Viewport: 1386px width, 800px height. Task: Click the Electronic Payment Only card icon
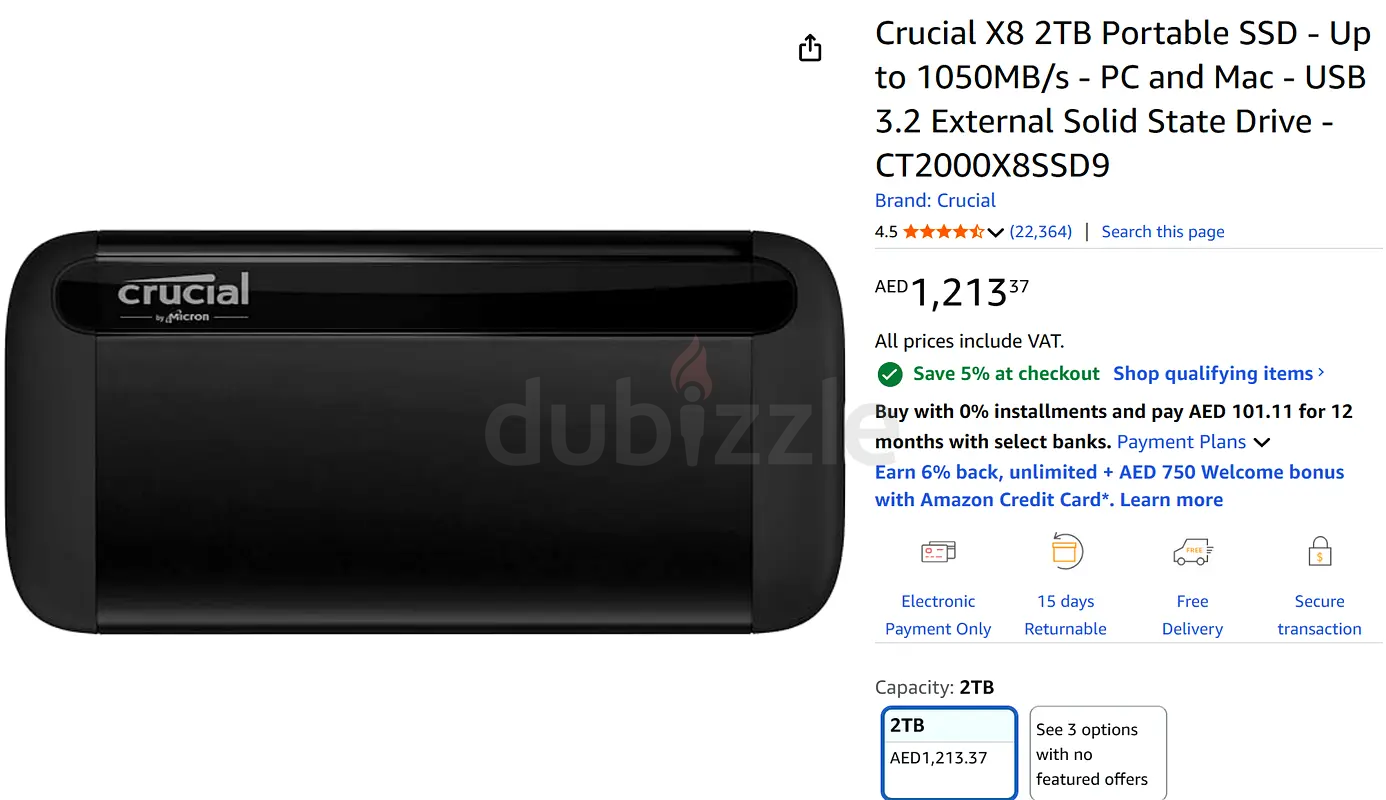coord(938,552)
